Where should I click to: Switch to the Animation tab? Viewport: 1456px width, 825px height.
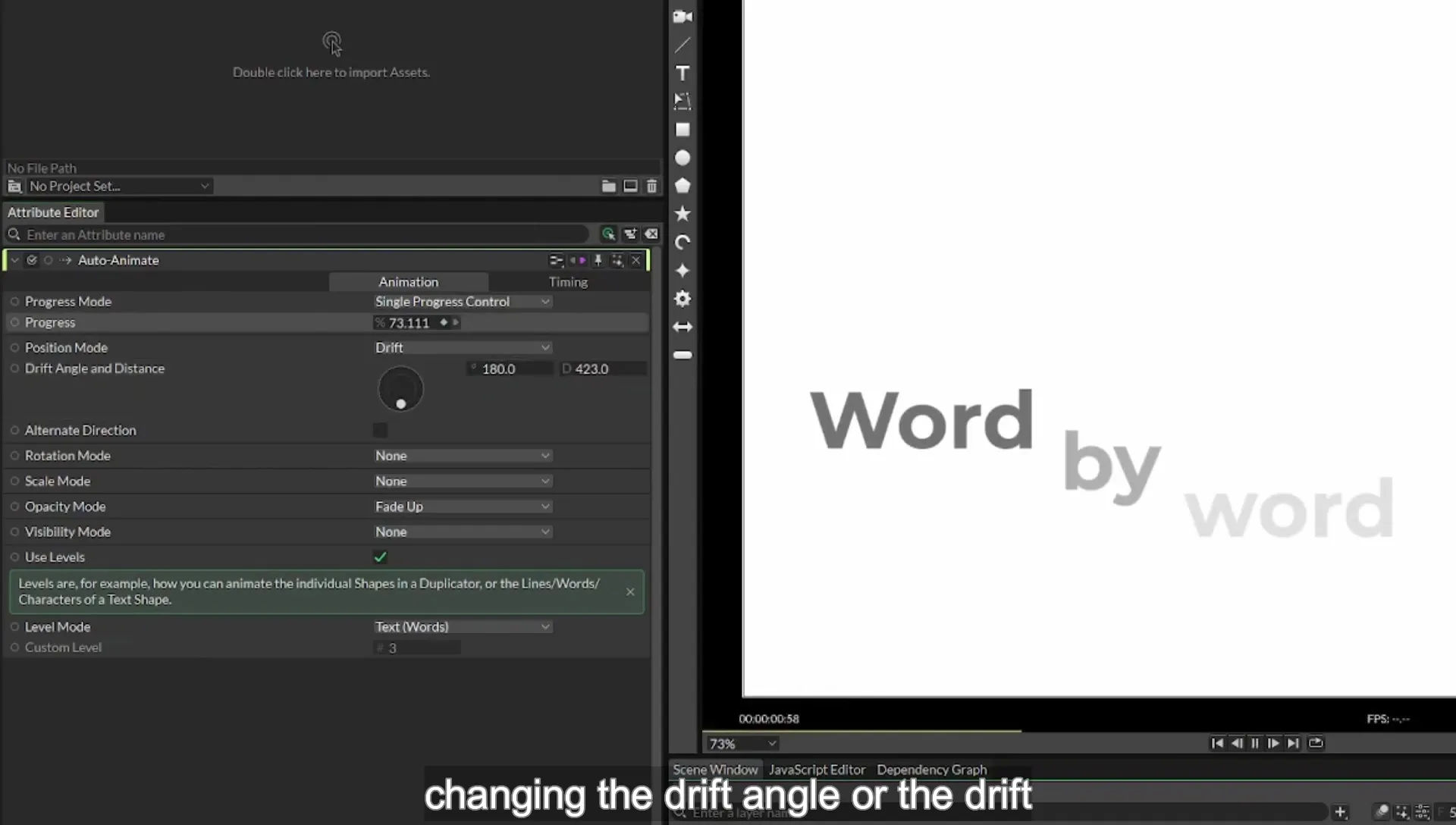click(x=409, y=282)
